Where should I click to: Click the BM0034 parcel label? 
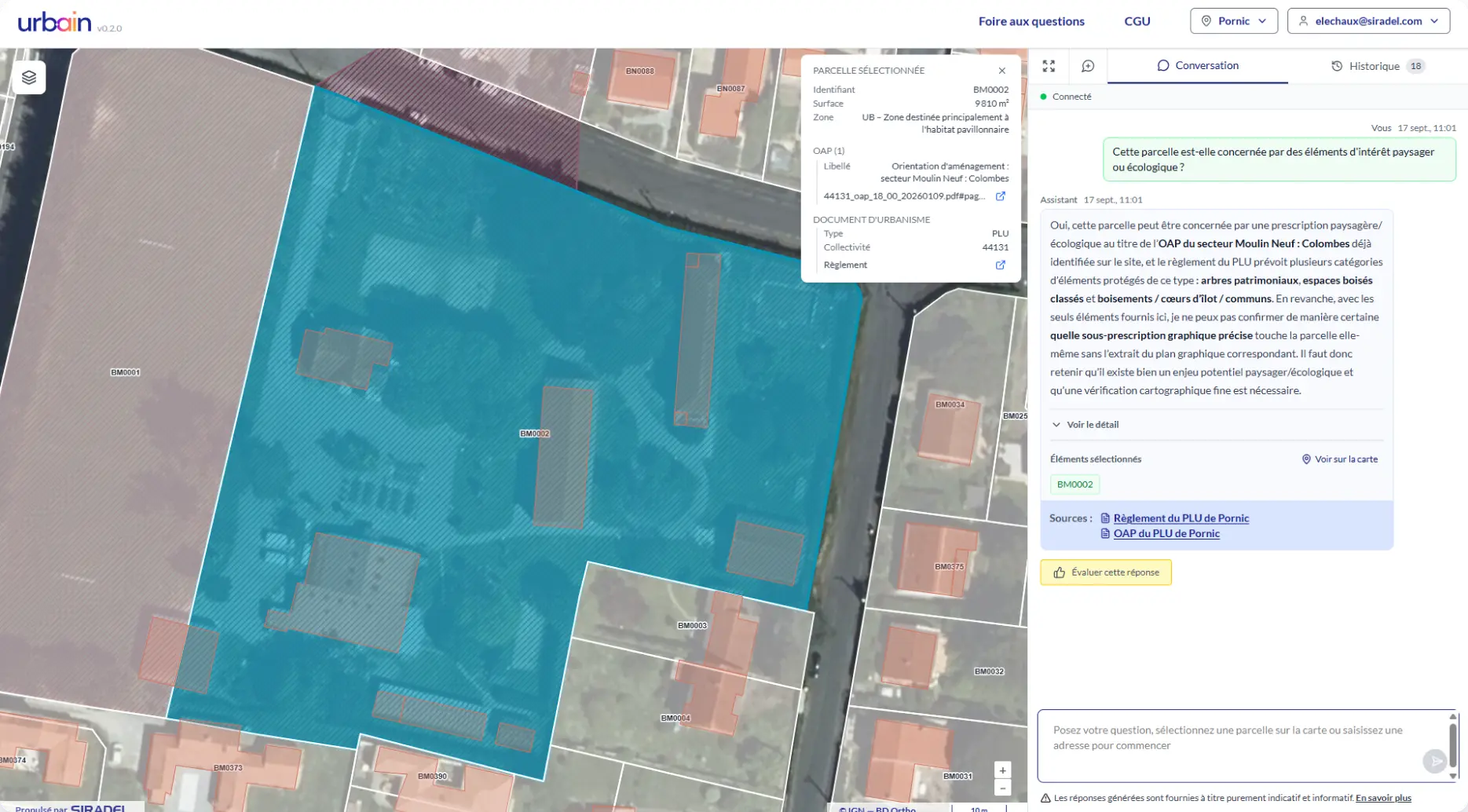pyautogui.click(x=950, y=405)
